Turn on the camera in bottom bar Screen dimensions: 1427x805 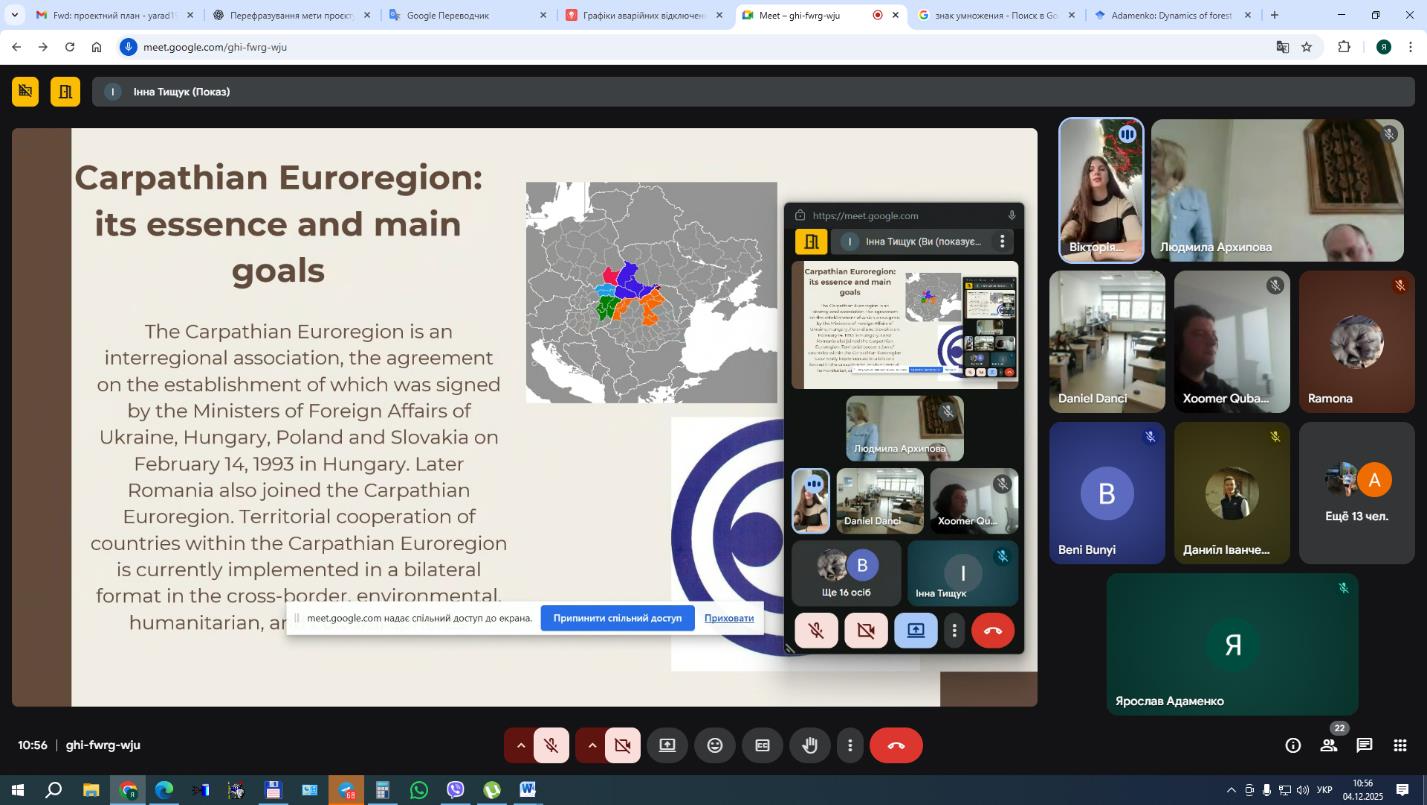pos(622,746)
